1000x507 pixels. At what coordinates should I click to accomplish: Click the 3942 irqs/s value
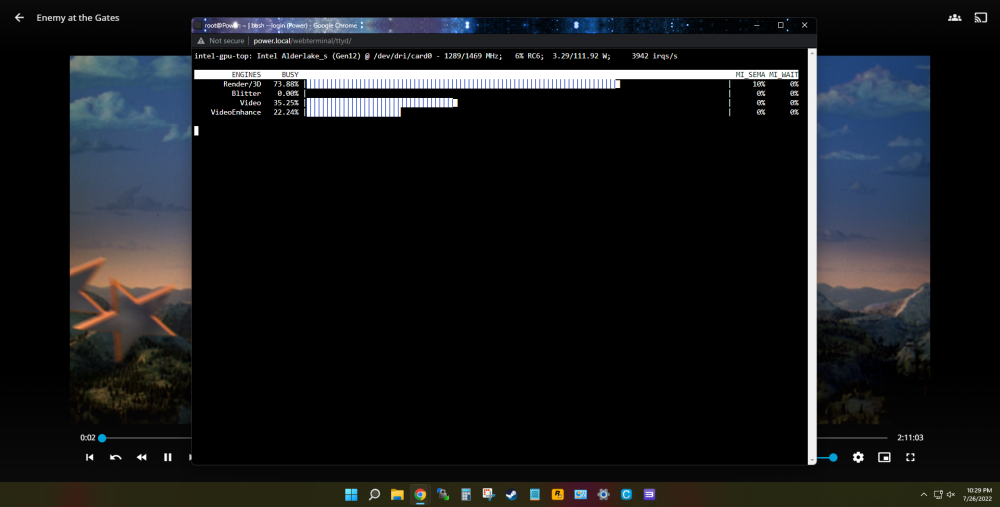pos(654,56)
